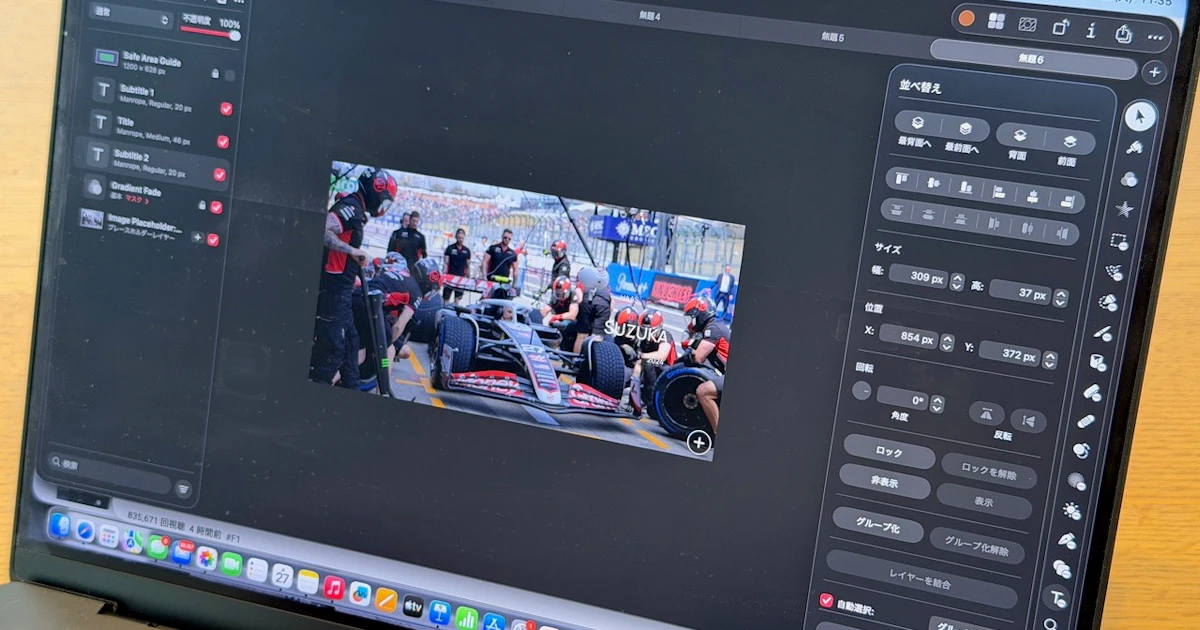1200x630 pixels.
Task: Click the info icon in toolbar
Action: 1091,30
